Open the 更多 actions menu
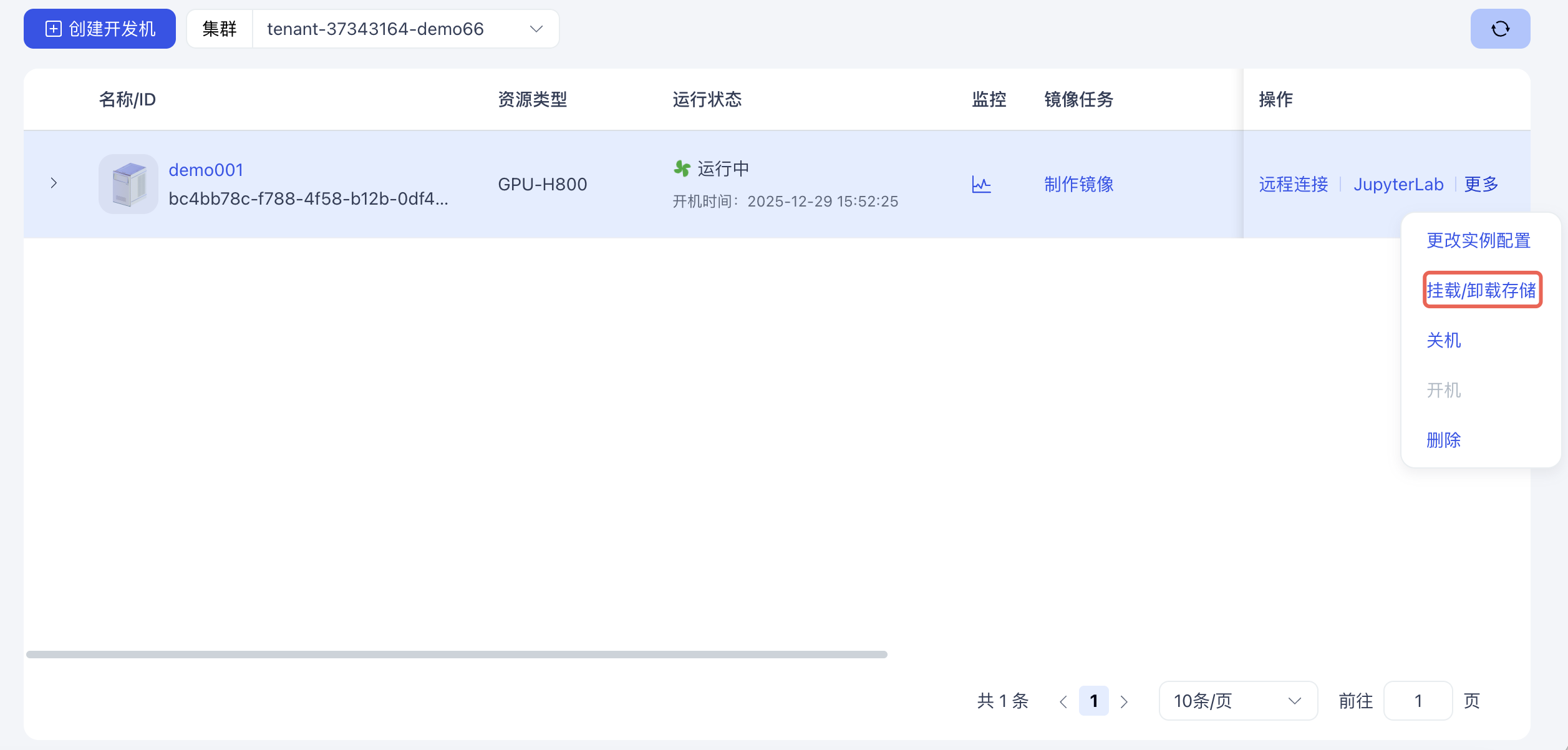The height and width of the screenshot is (750, 1568). point(1481,184)
